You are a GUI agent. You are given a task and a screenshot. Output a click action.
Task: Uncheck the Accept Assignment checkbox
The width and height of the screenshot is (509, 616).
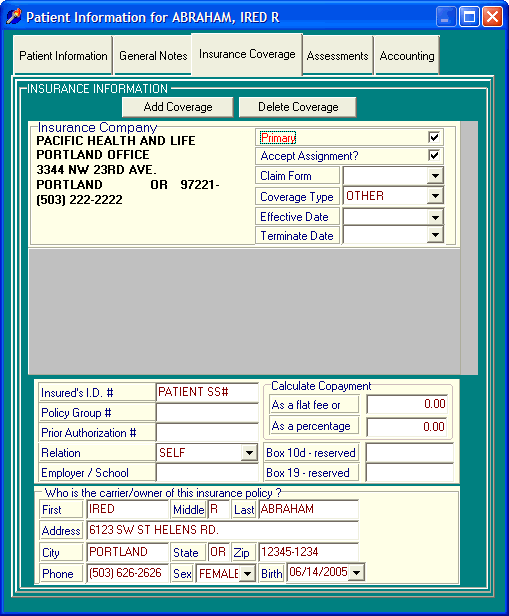[x=434, y=156]
